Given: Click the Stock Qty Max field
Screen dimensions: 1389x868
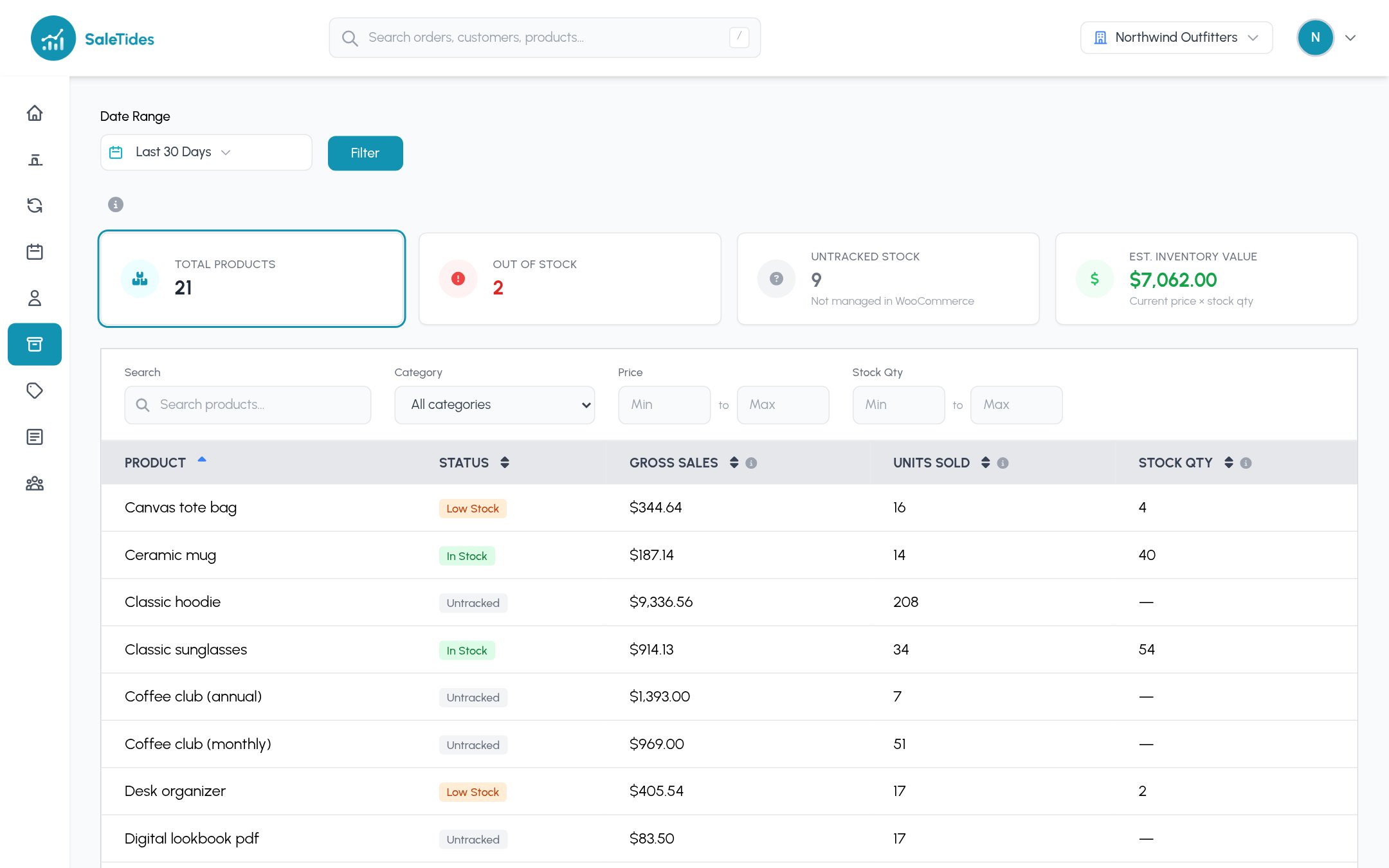Looking at the screenshot, I should click(1016, 405).
